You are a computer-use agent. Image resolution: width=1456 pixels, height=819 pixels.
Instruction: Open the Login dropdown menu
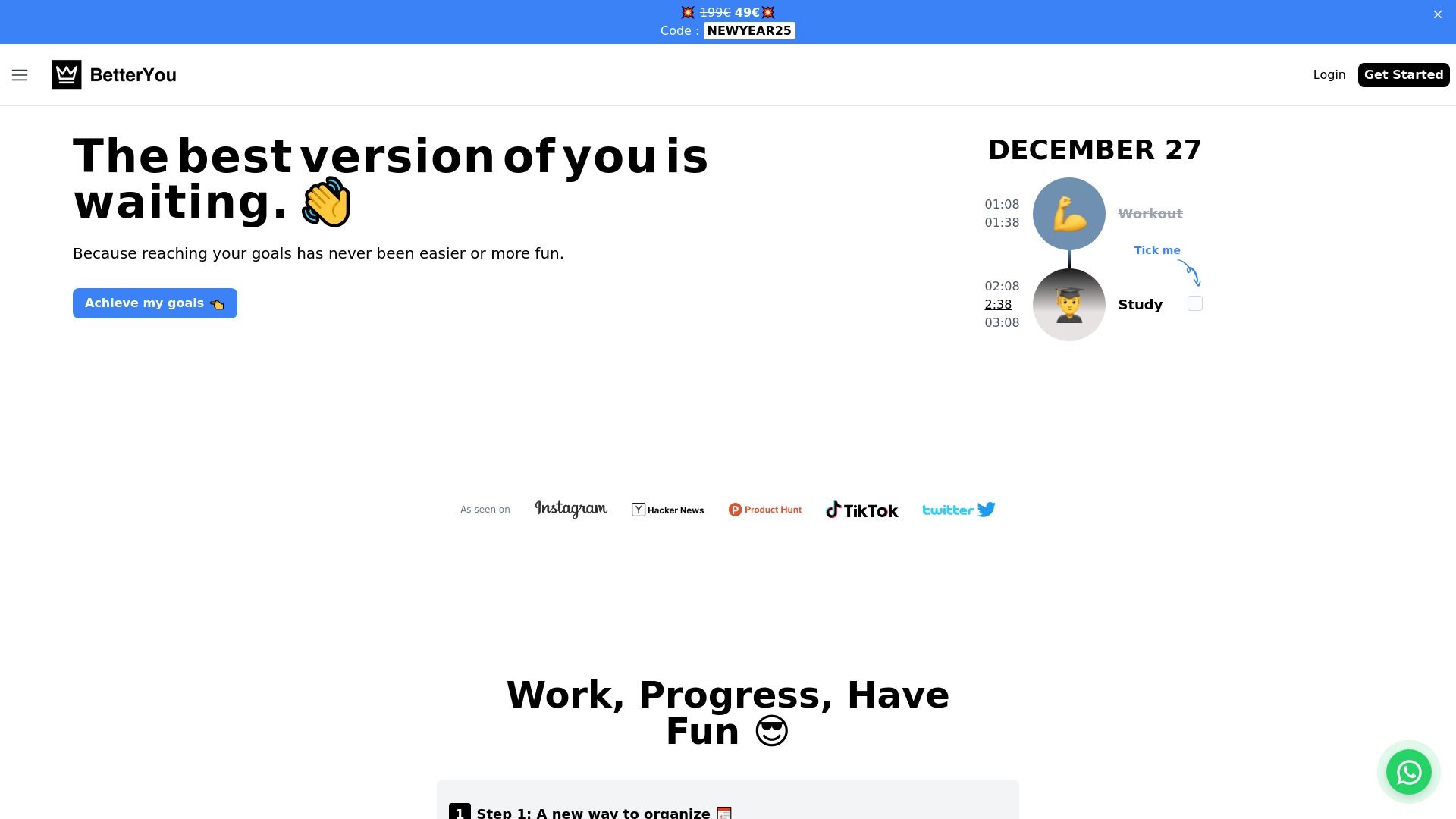(1329, 74)
